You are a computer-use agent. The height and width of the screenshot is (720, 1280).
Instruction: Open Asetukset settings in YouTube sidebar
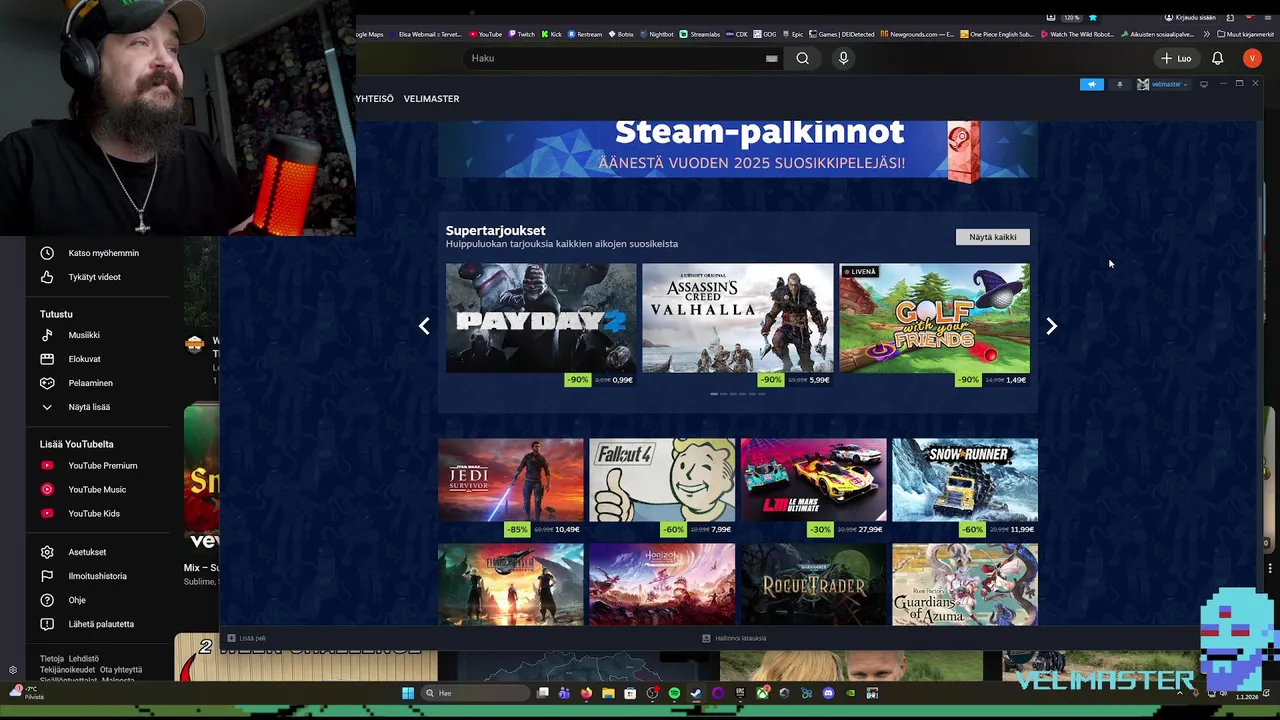(x=98, y=552)
